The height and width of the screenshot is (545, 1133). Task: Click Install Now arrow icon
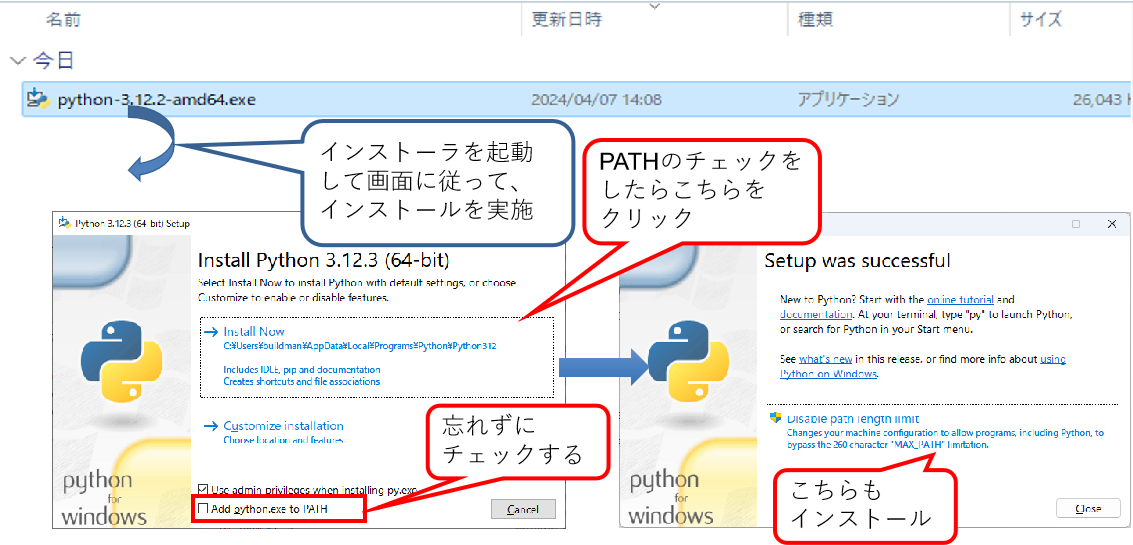point(210,332)
